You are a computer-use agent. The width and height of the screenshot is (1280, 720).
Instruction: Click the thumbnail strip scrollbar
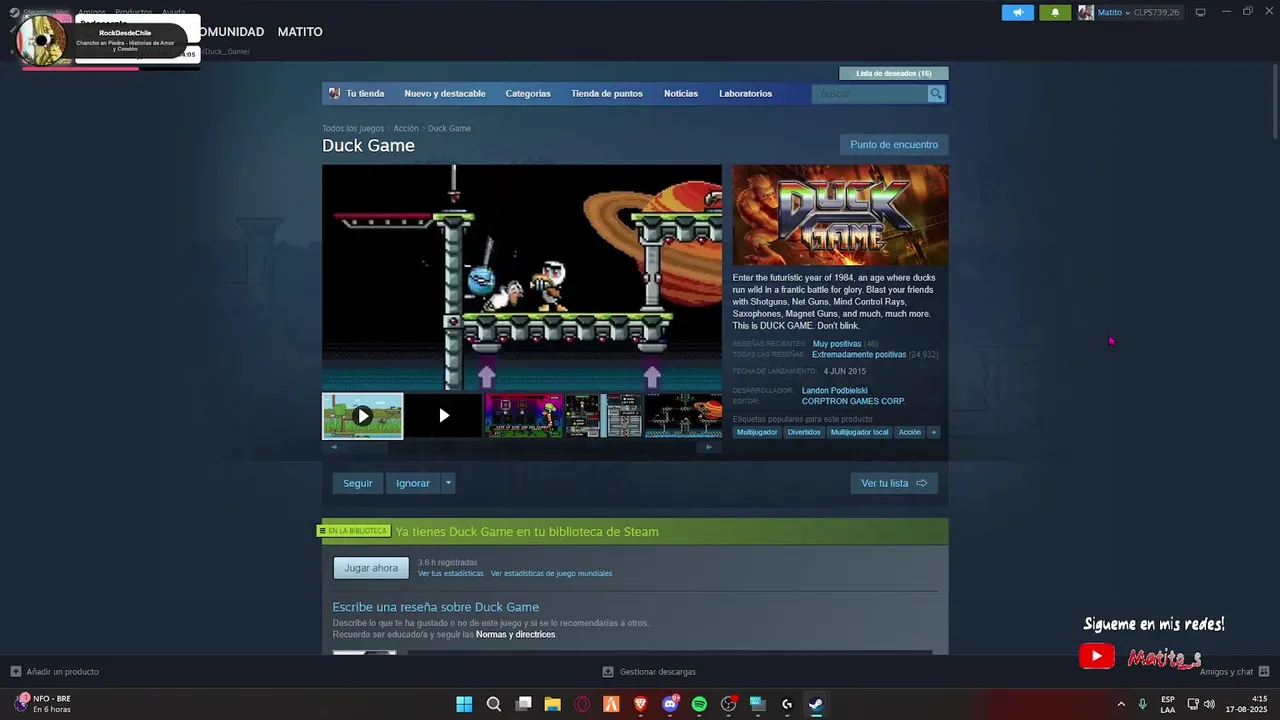coord(521,447)
